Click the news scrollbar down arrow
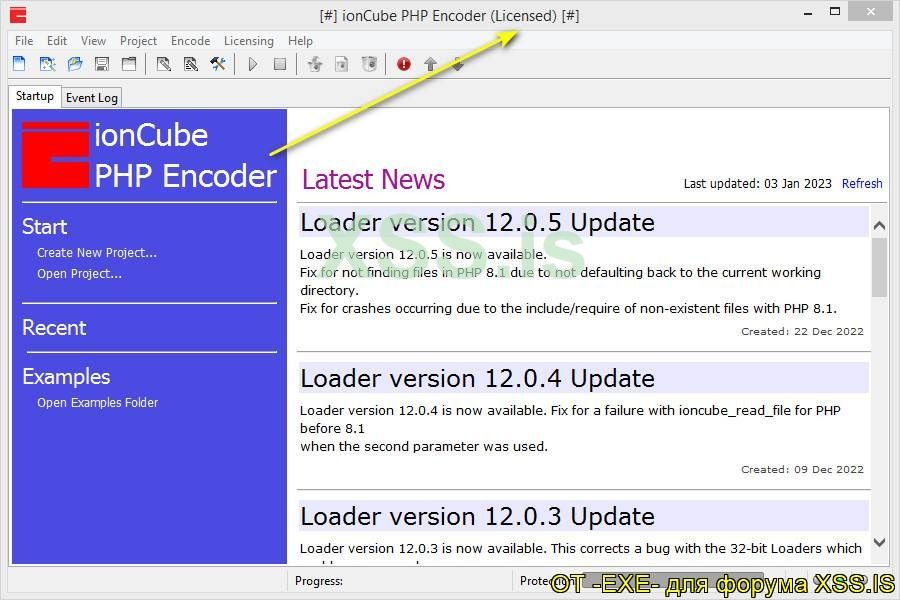900x600 pixels. pos(879,542)
